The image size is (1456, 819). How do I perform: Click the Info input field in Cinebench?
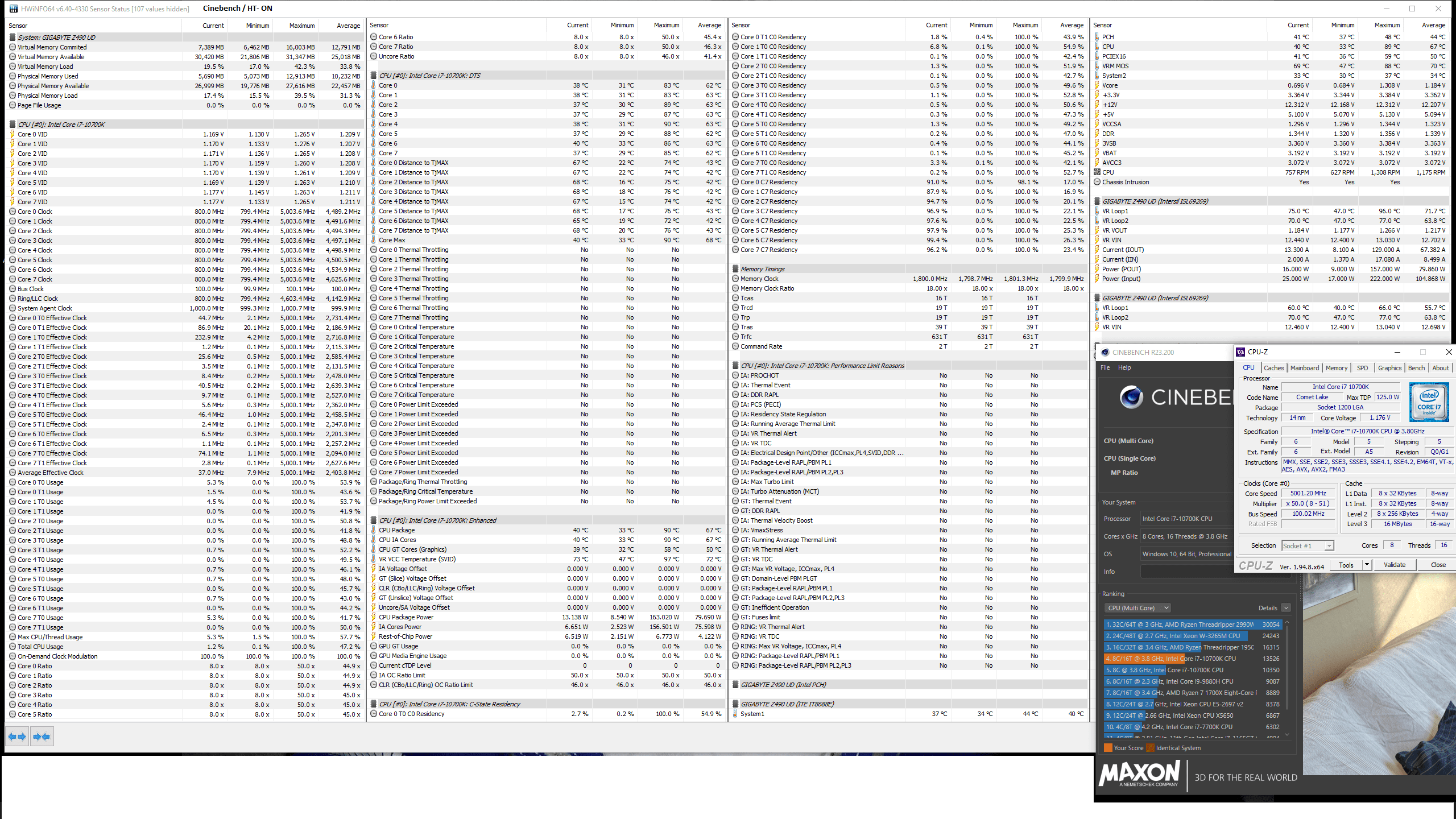(1189, 572)
